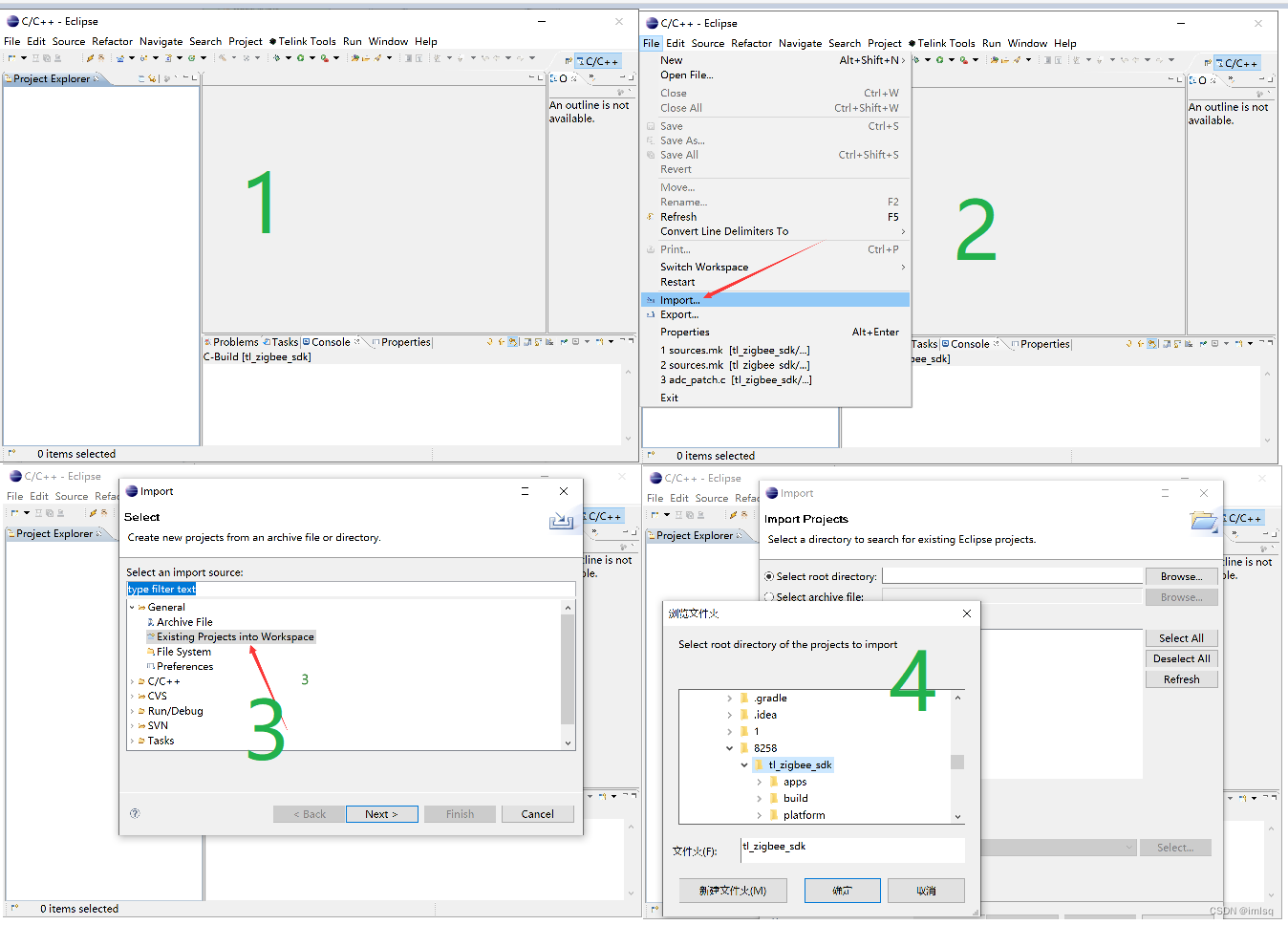Click External Tools icon in window marked 1

coord(325,58)
